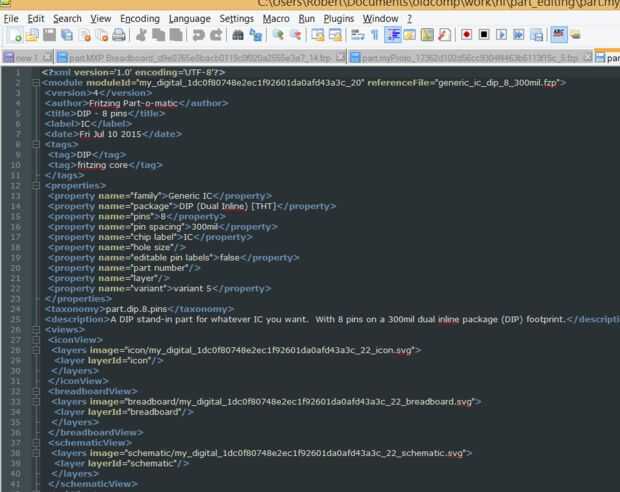Screen dimensions: 620x492
Task: Click line number 25 in margin
Action: coord(15,319)
